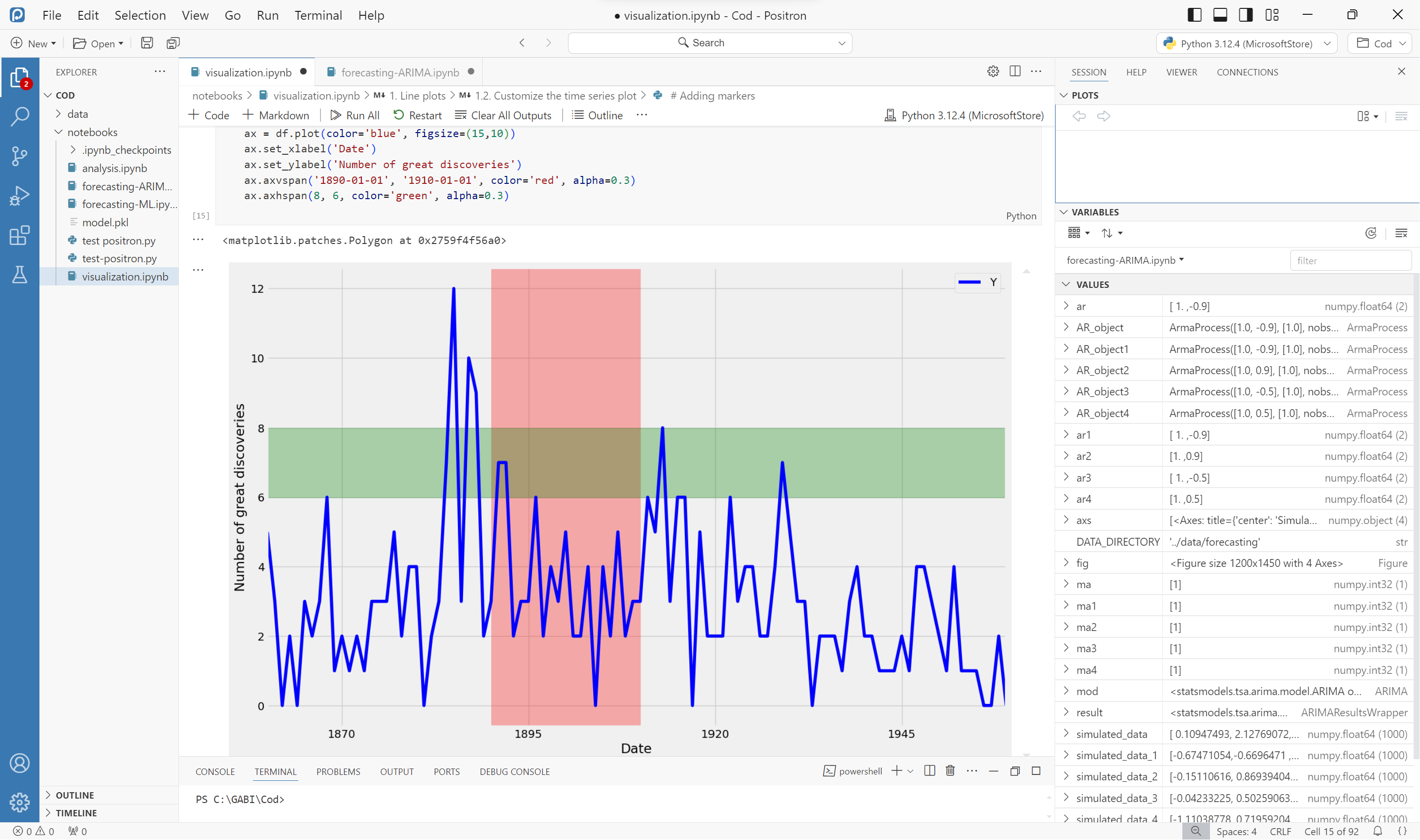1420x840 pixels.
Task: Expand the data folder
Action: 59,114
